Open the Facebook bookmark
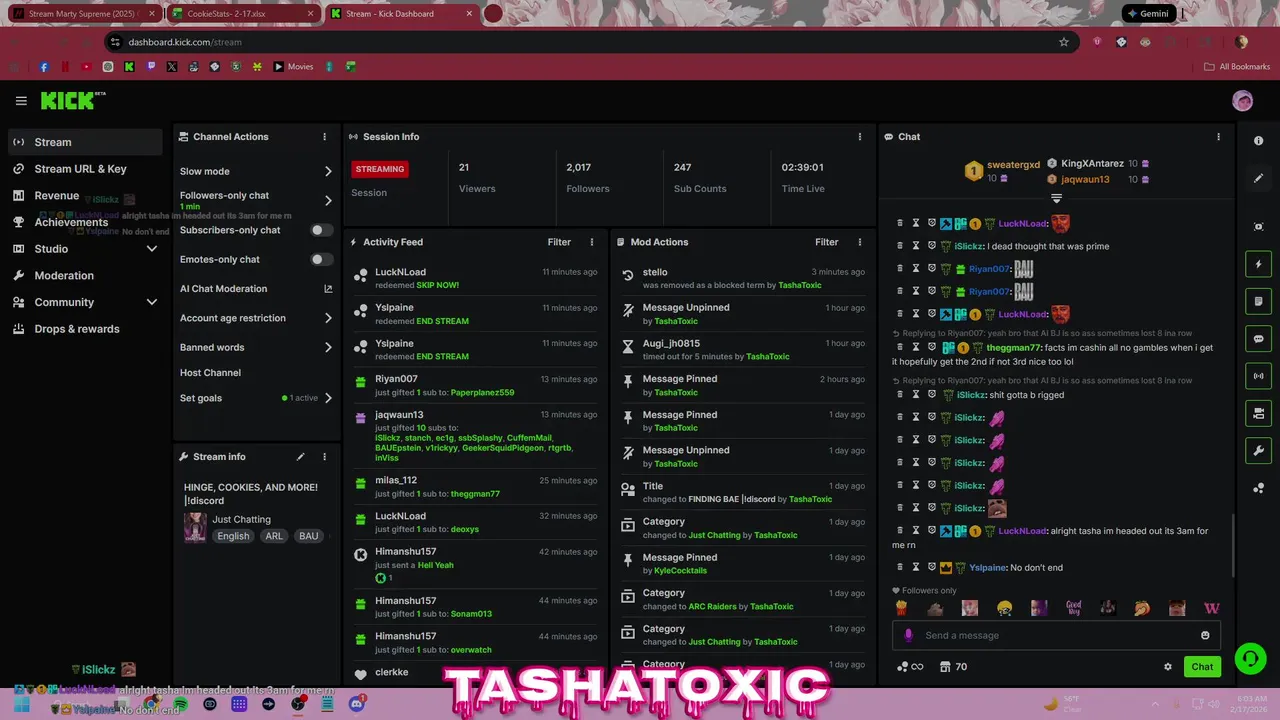The height and width of the screenshot is (720, 1280). click(x=44, y=67)
